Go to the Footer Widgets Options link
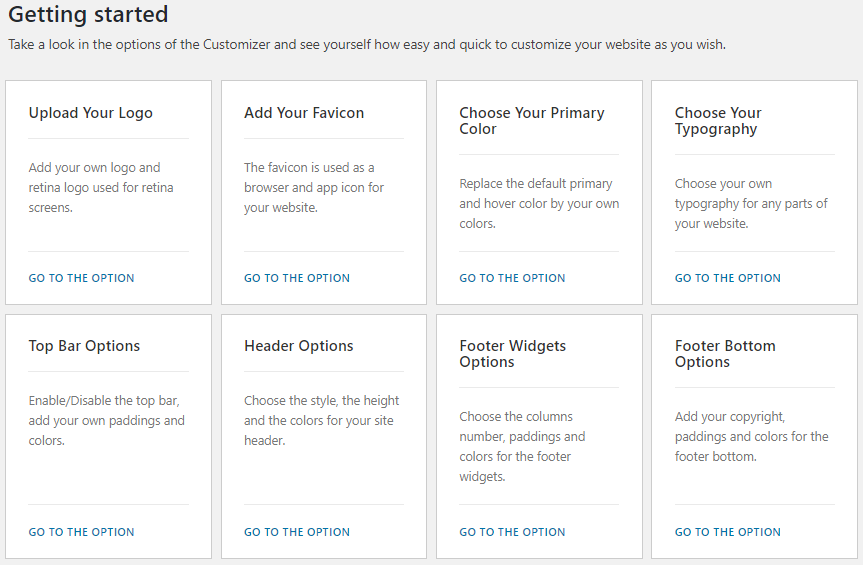 (512, 532)
